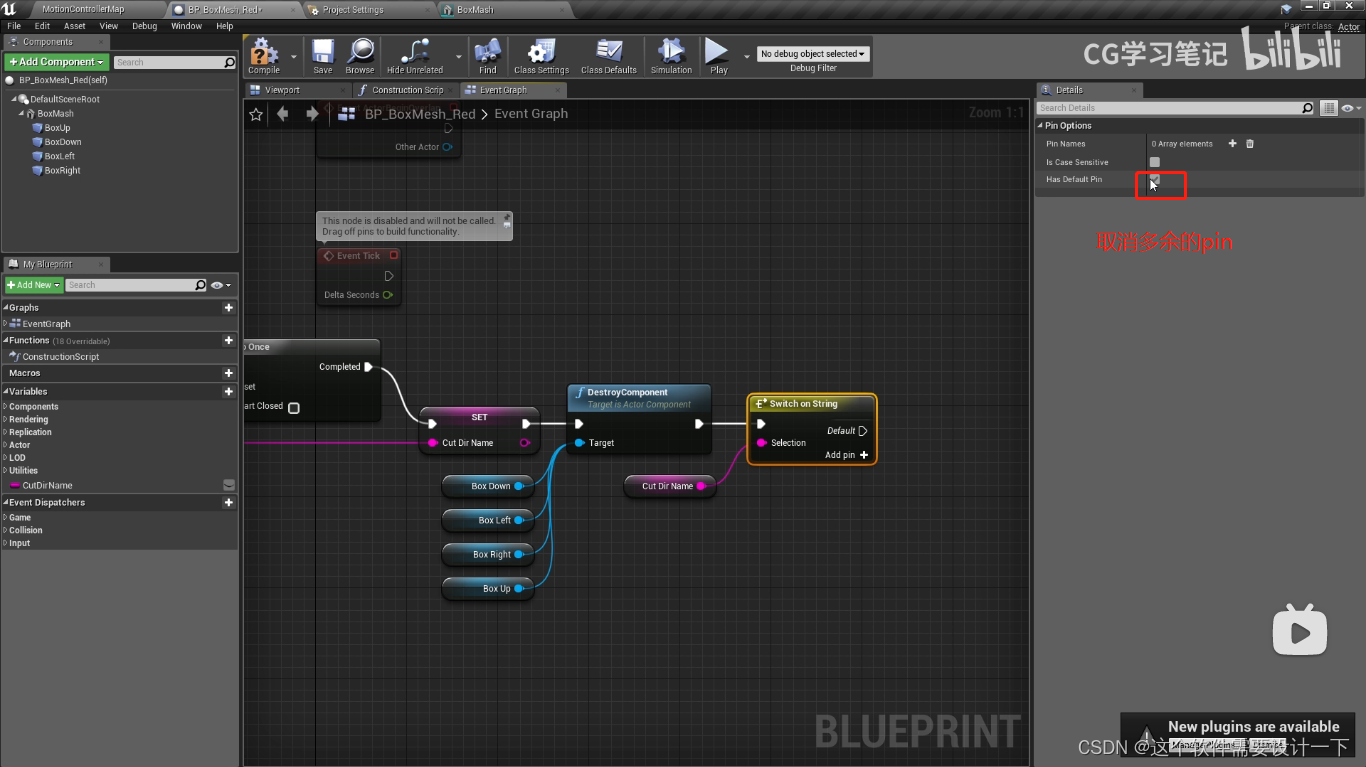Select the EventGraph entry in Graphs
Image resolution: width=1366 pixels, height=767 pixels.
coord(46,324)
